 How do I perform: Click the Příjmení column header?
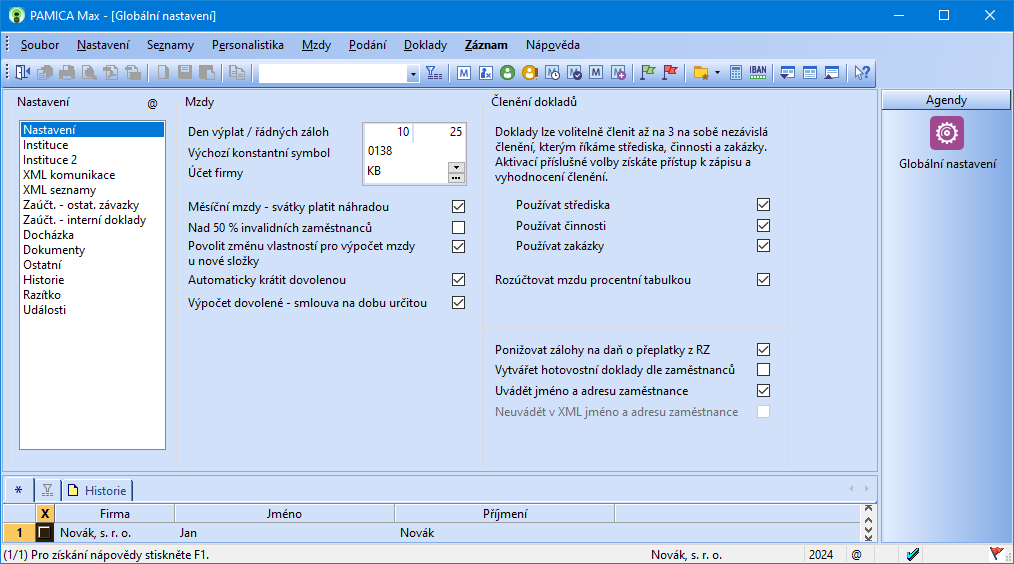pos(504,514)
